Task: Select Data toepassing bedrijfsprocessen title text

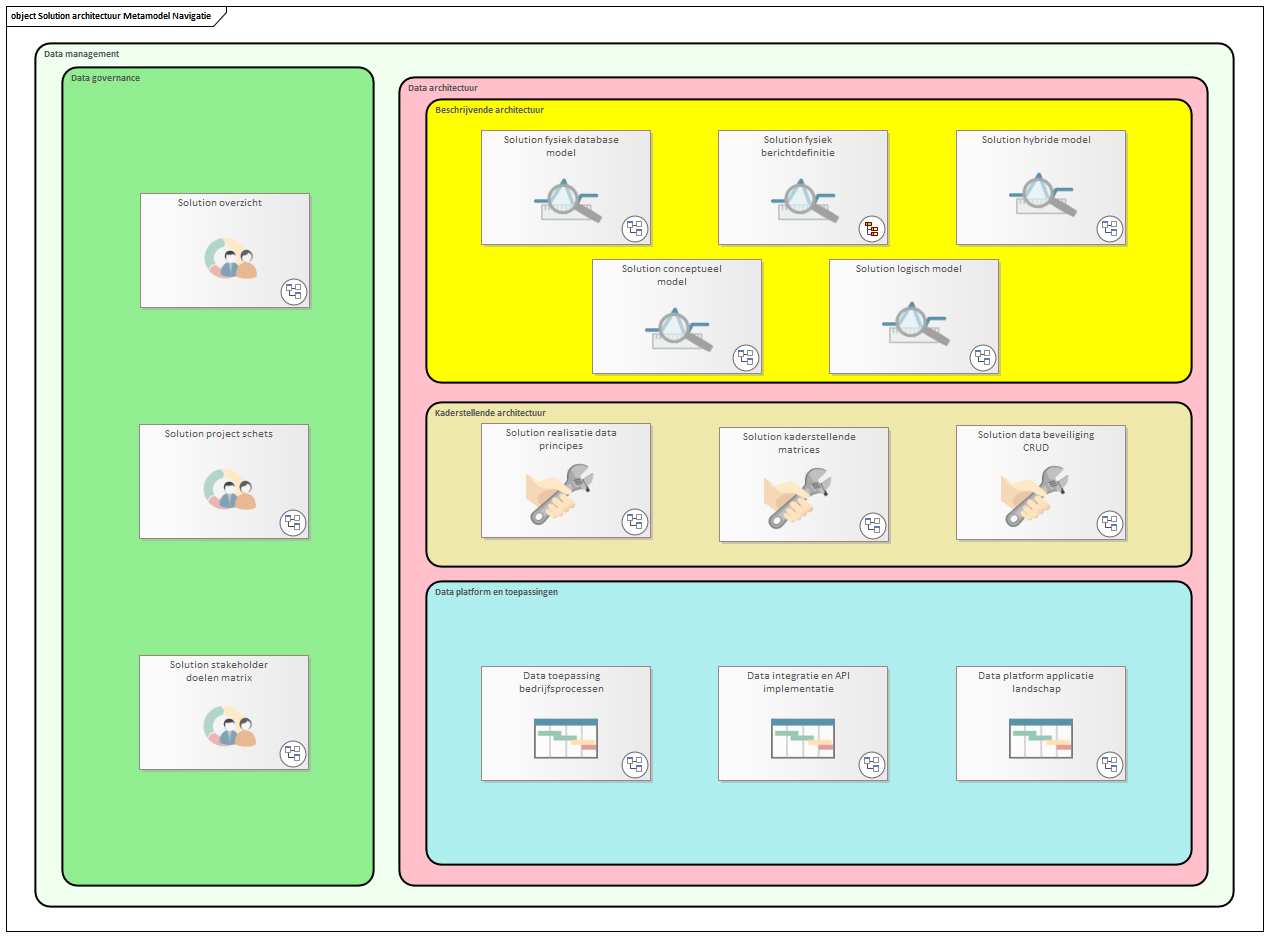Action: point(561,682)
